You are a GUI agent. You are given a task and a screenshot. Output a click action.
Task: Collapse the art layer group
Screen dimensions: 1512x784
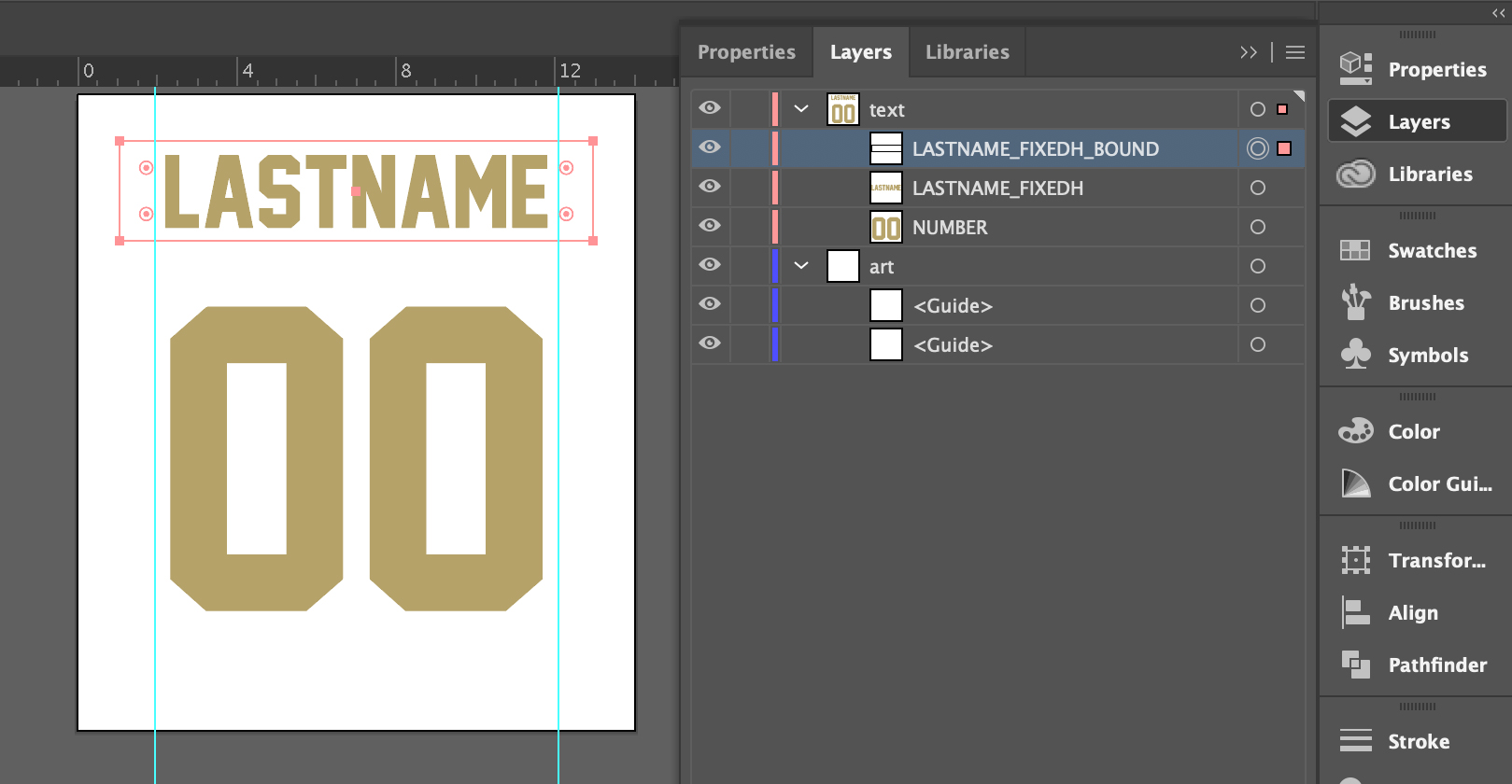point(801,266)
